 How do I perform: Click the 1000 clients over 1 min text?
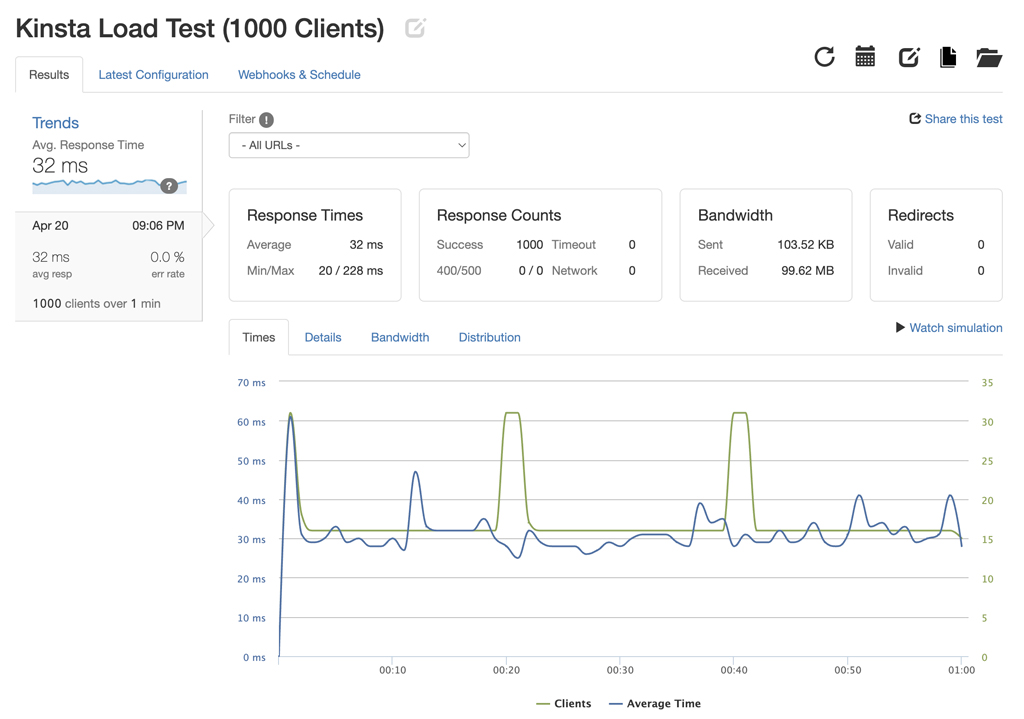(97, 303)
